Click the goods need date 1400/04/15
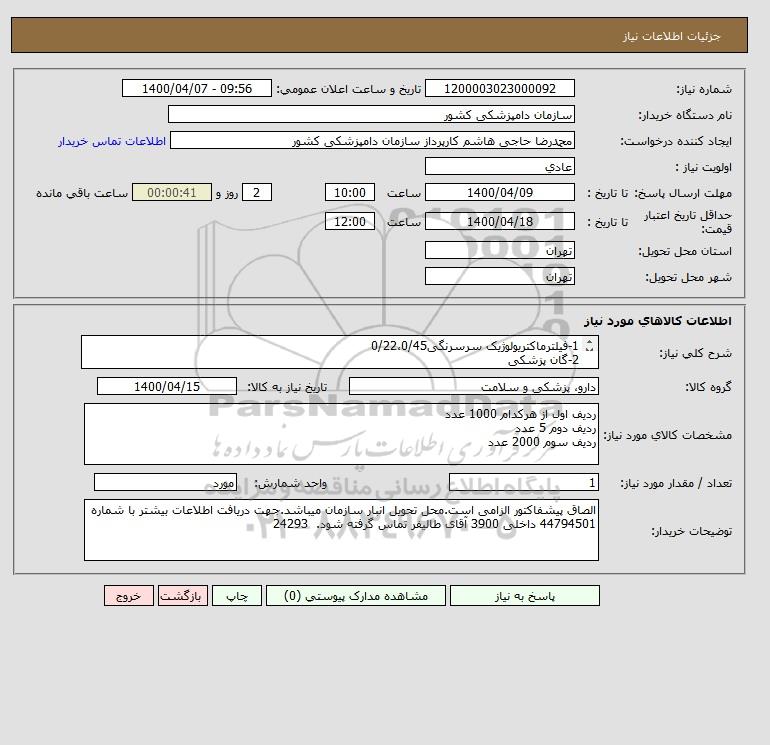Screen dimensions: 770x745 [167, 386]
